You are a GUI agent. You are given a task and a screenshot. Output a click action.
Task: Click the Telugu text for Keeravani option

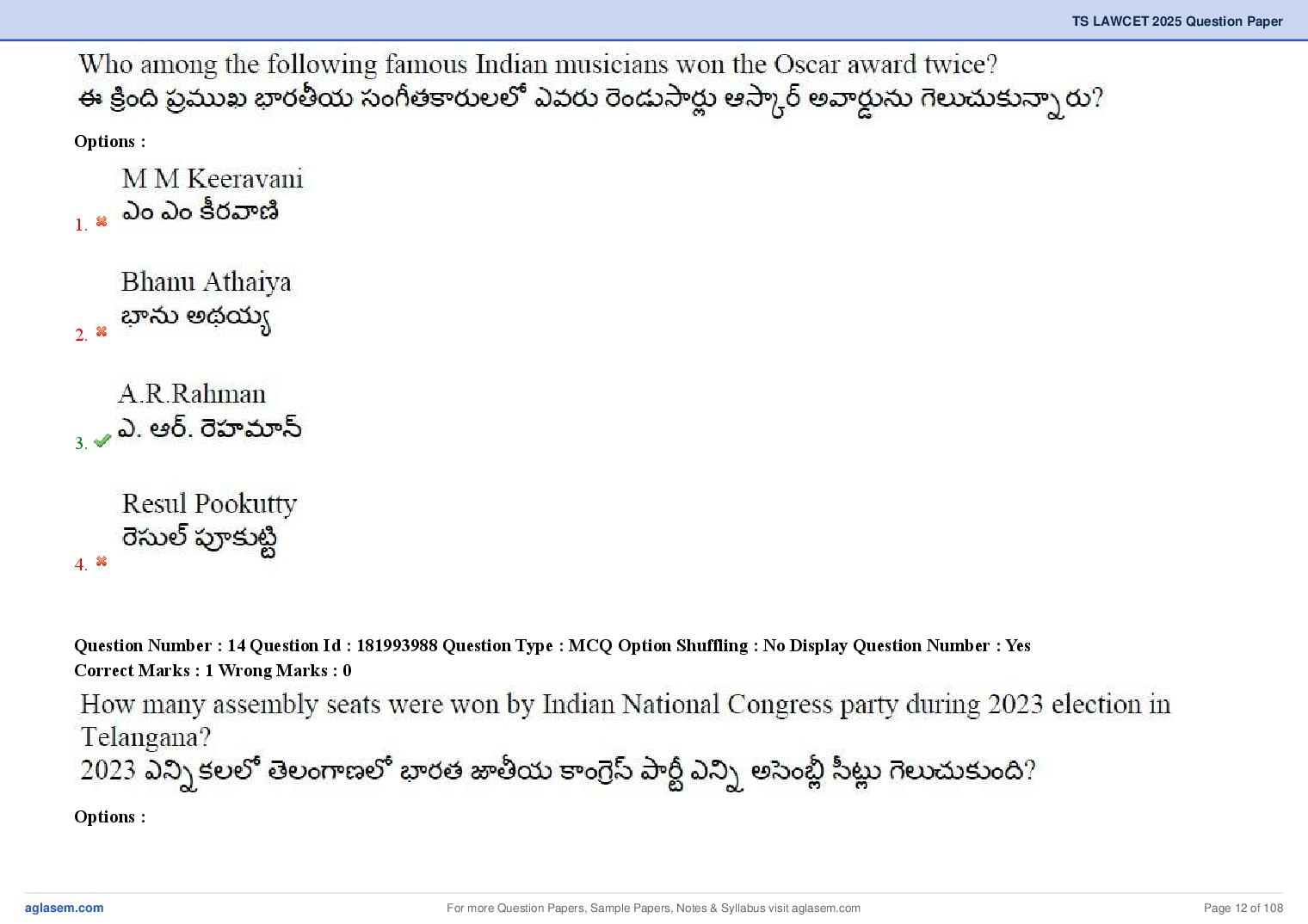coord(201,212)
